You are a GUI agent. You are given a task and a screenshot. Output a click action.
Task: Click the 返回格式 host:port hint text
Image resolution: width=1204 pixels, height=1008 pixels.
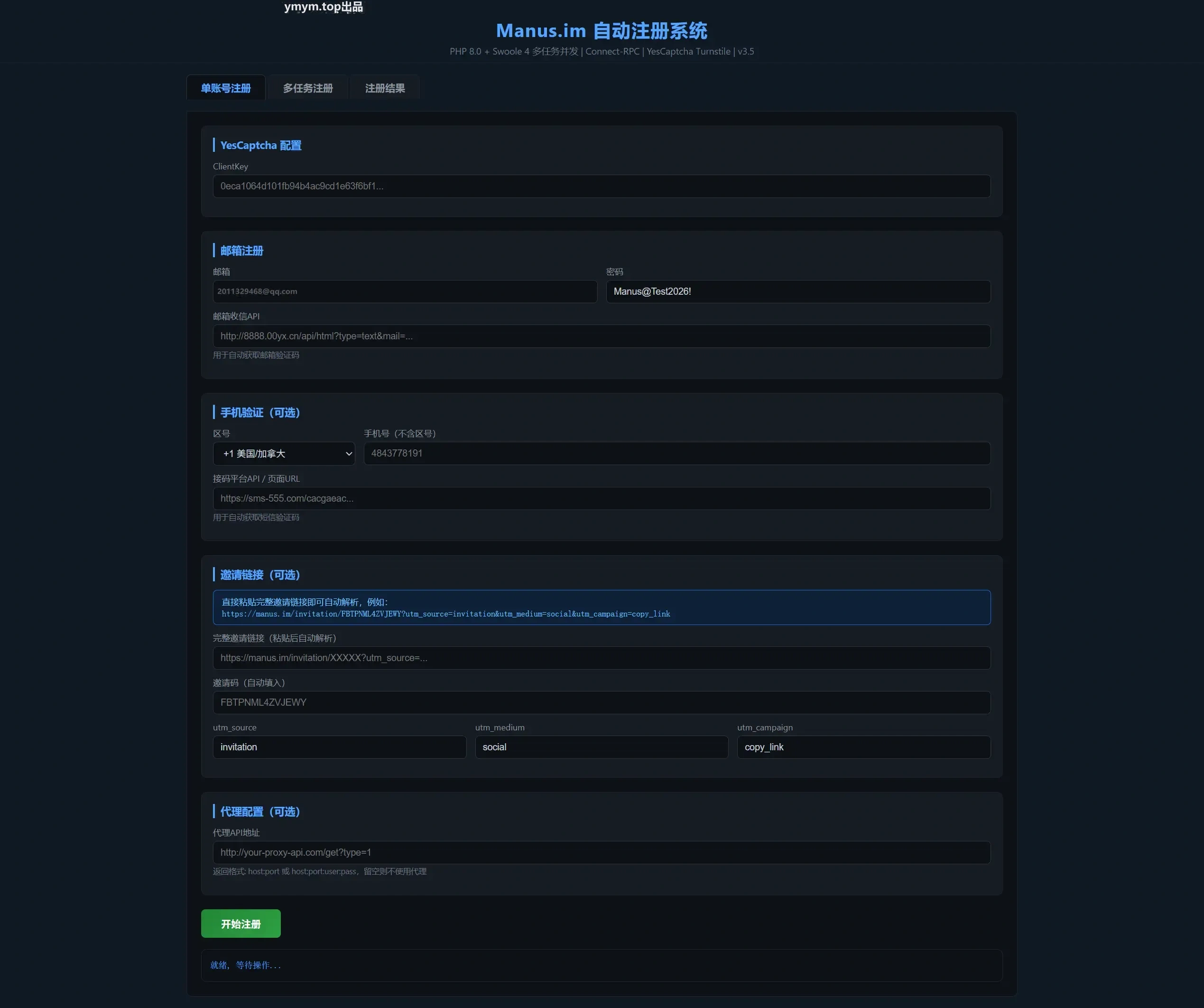click(x=320, y=871)
